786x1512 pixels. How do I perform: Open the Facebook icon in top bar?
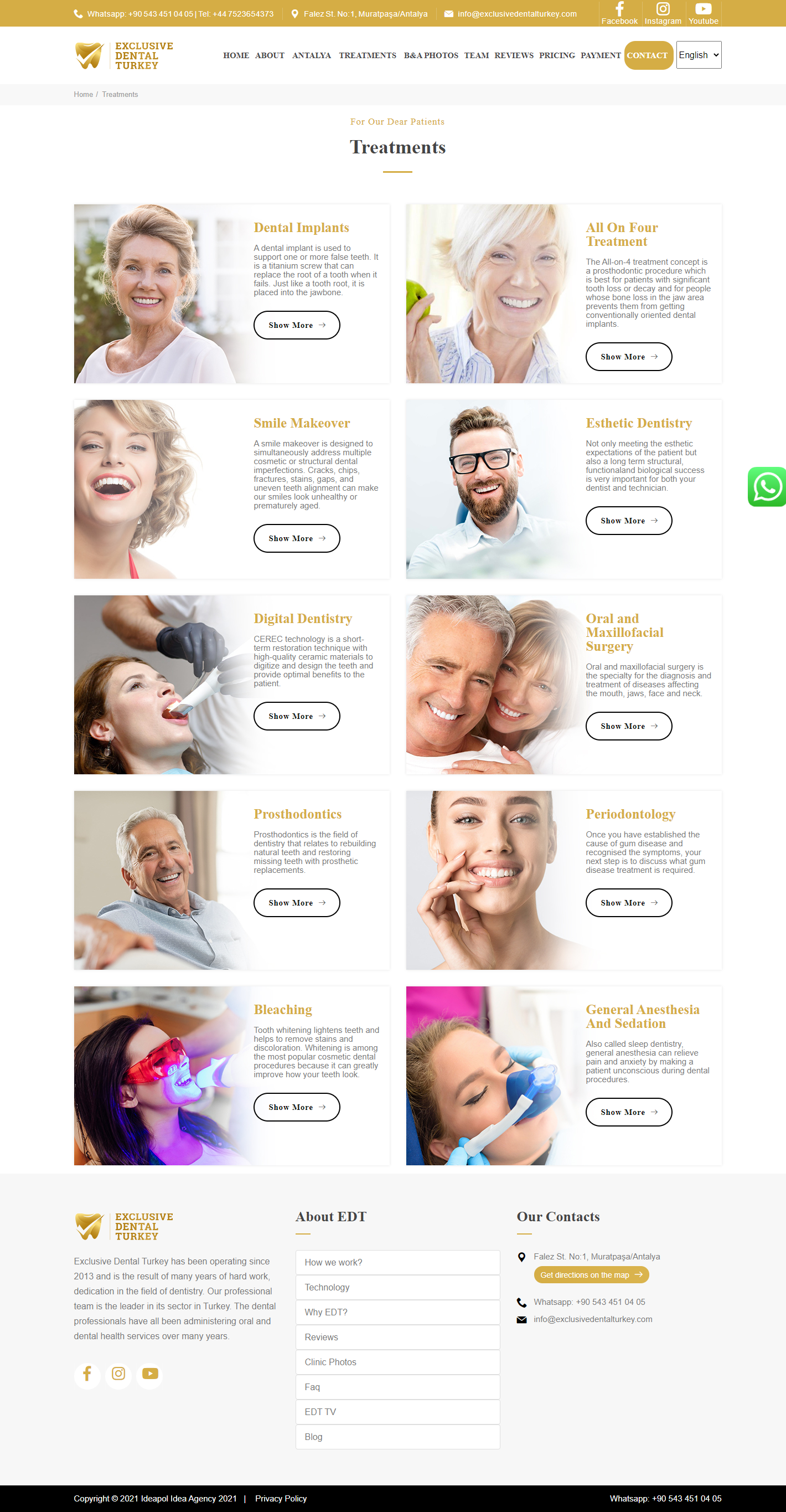pos(619,9)
